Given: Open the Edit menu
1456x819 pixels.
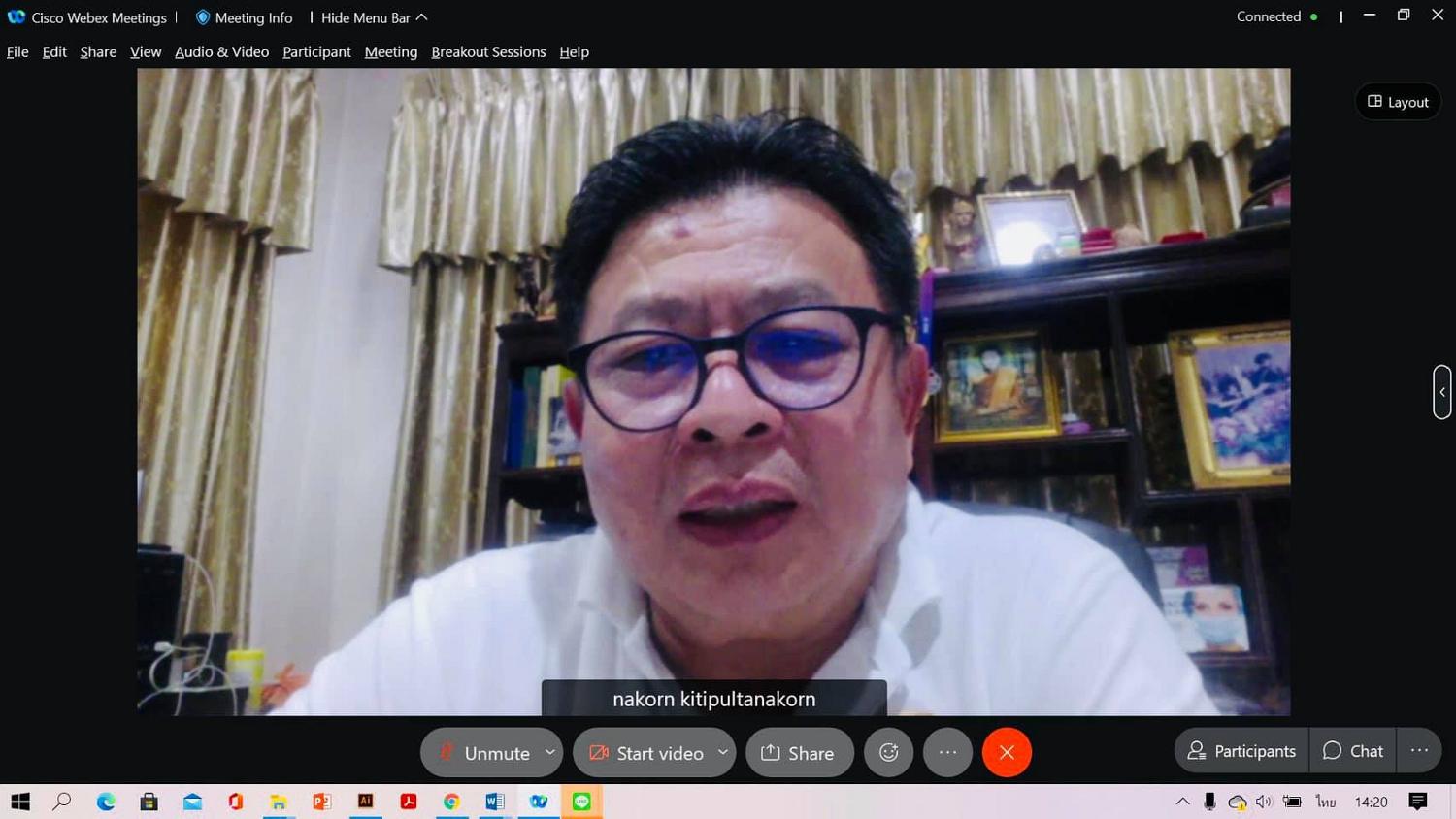Looking at the screenshot, I should [x=54, y=52].
